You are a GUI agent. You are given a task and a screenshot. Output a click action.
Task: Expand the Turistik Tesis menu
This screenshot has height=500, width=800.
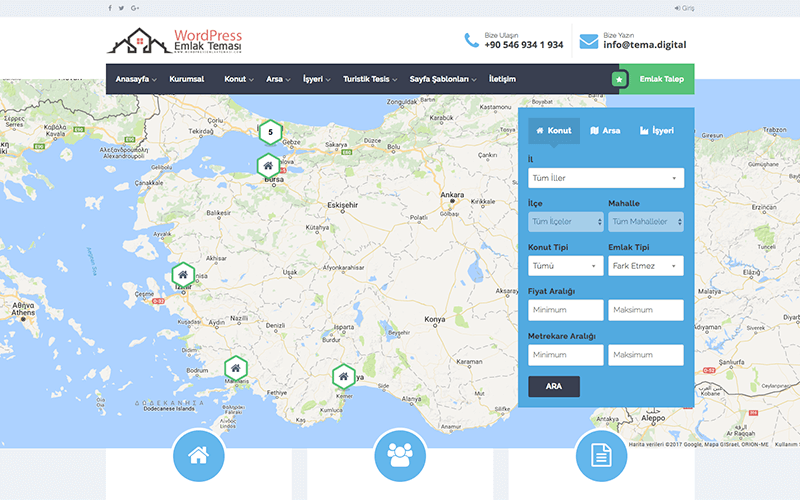[369, 79]
